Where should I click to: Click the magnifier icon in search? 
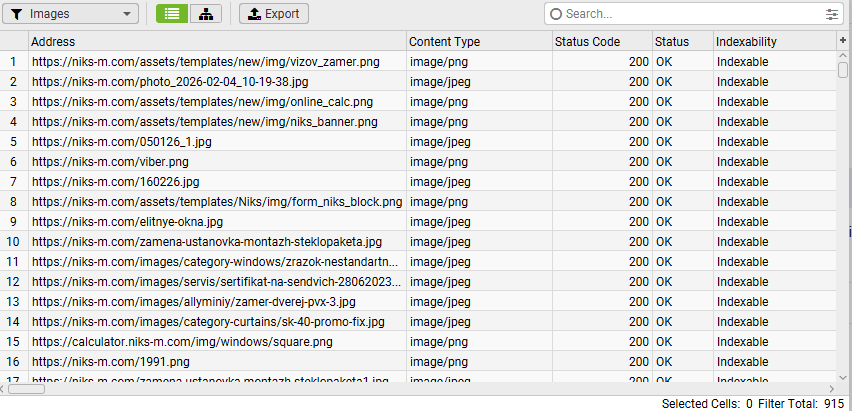coord(556,14)
